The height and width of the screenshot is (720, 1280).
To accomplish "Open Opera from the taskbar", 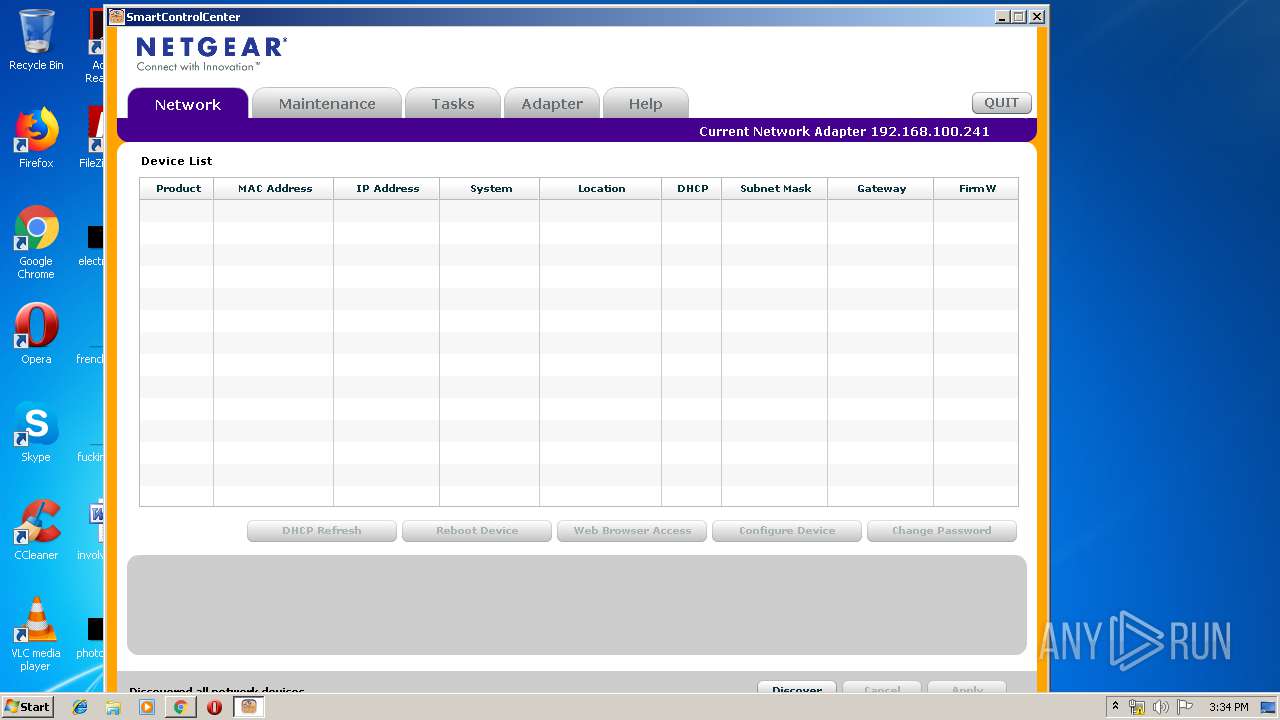I will coord(214,707).
